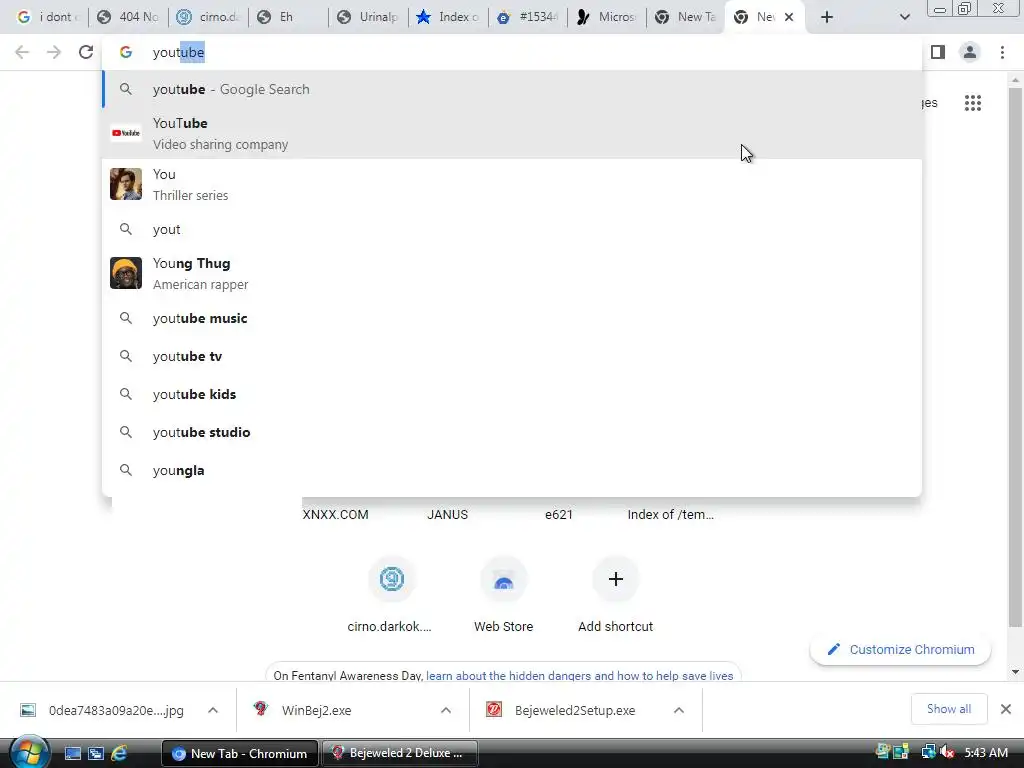The width and height of the screenshot is (1024, 768).
Task: Click Add shortcut plus icon
Action: pyautogui.click(x=615, y=579)
